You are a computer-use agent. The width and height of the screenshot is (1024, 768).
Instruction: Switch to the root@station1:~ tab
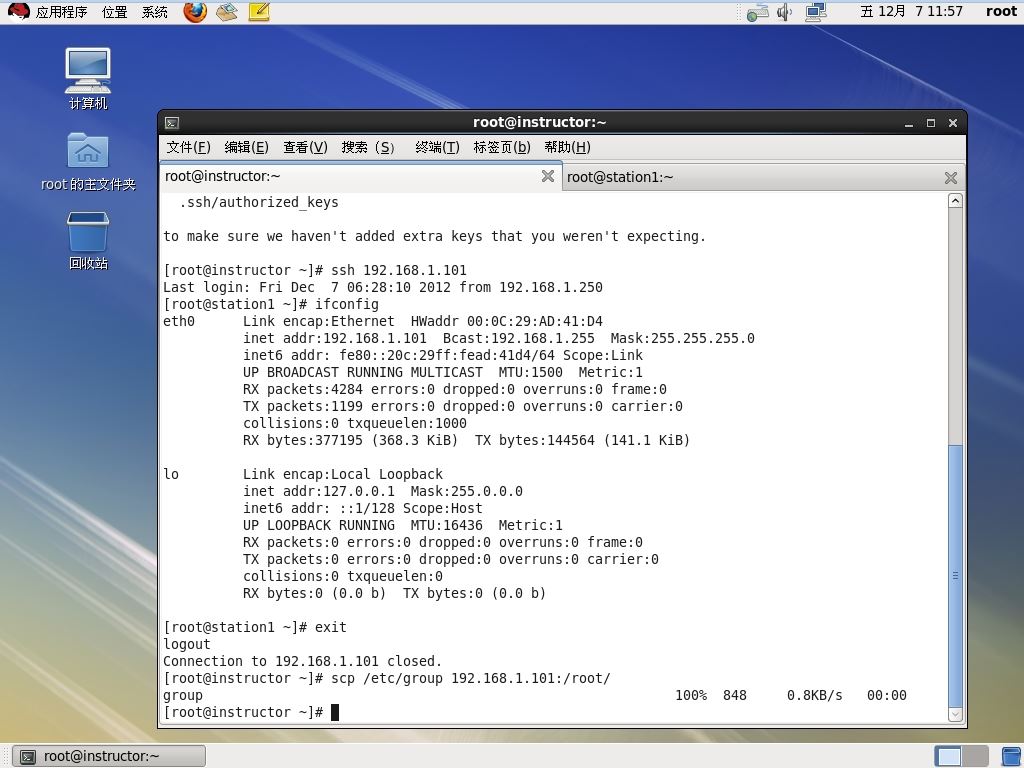click(x=763, y=178)
